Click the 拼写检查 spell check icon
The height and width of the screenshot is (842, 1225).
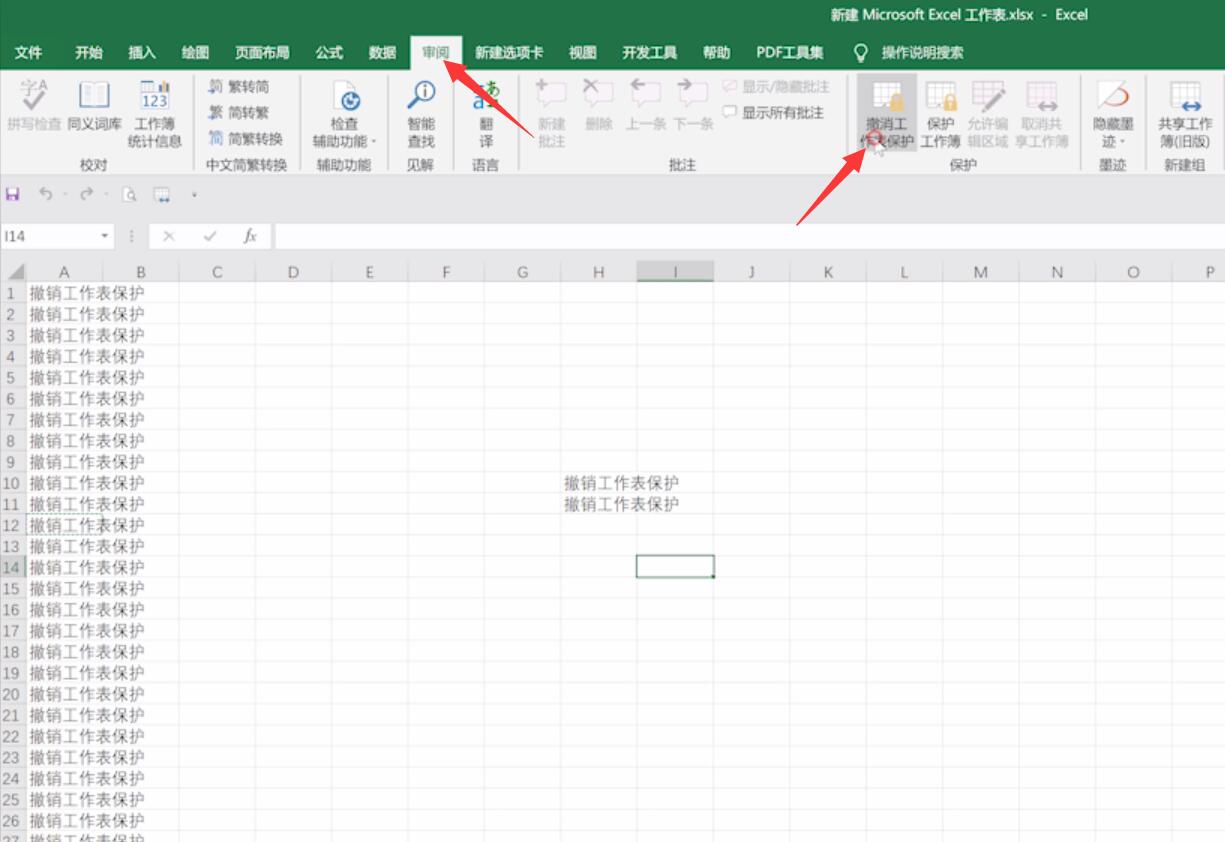[x=34, y=96]
